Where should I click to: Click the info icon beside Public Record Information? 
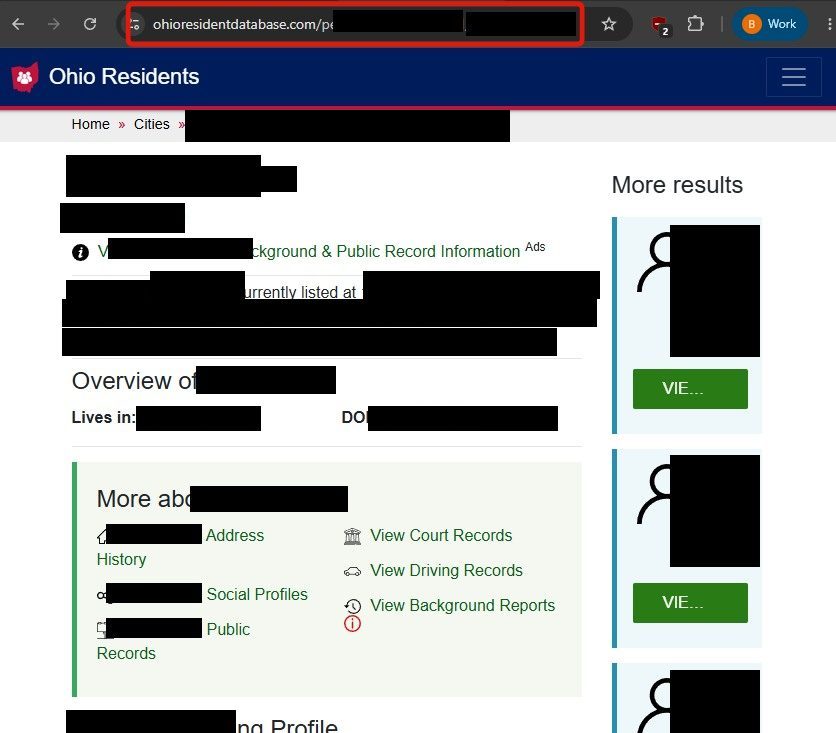[x=81, y=252]
